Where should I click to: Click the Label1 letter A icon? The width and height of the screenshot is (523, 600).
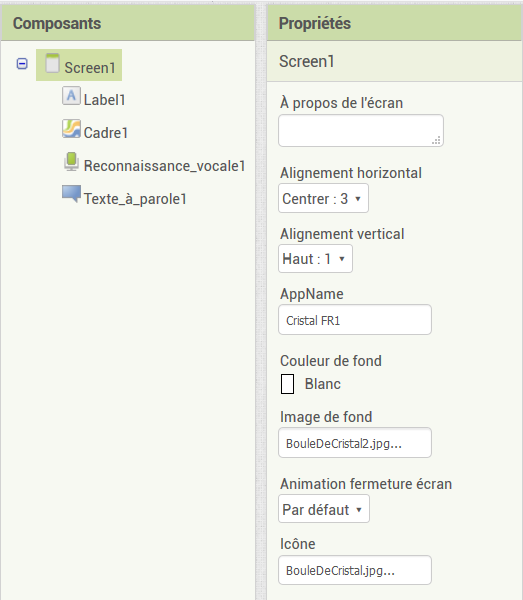click(x=71, y=96)
